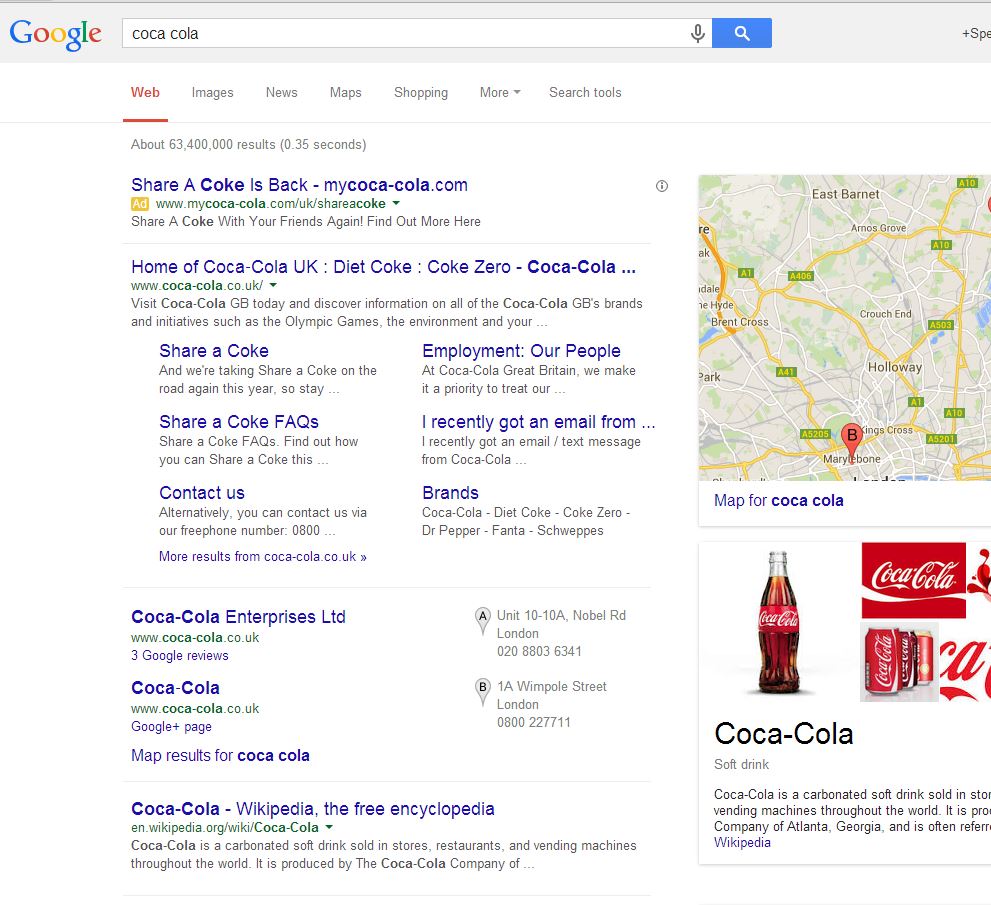991x905 pixels.
Task: Click Wikipedia link in knowledge panel
Action: (742, 842)
